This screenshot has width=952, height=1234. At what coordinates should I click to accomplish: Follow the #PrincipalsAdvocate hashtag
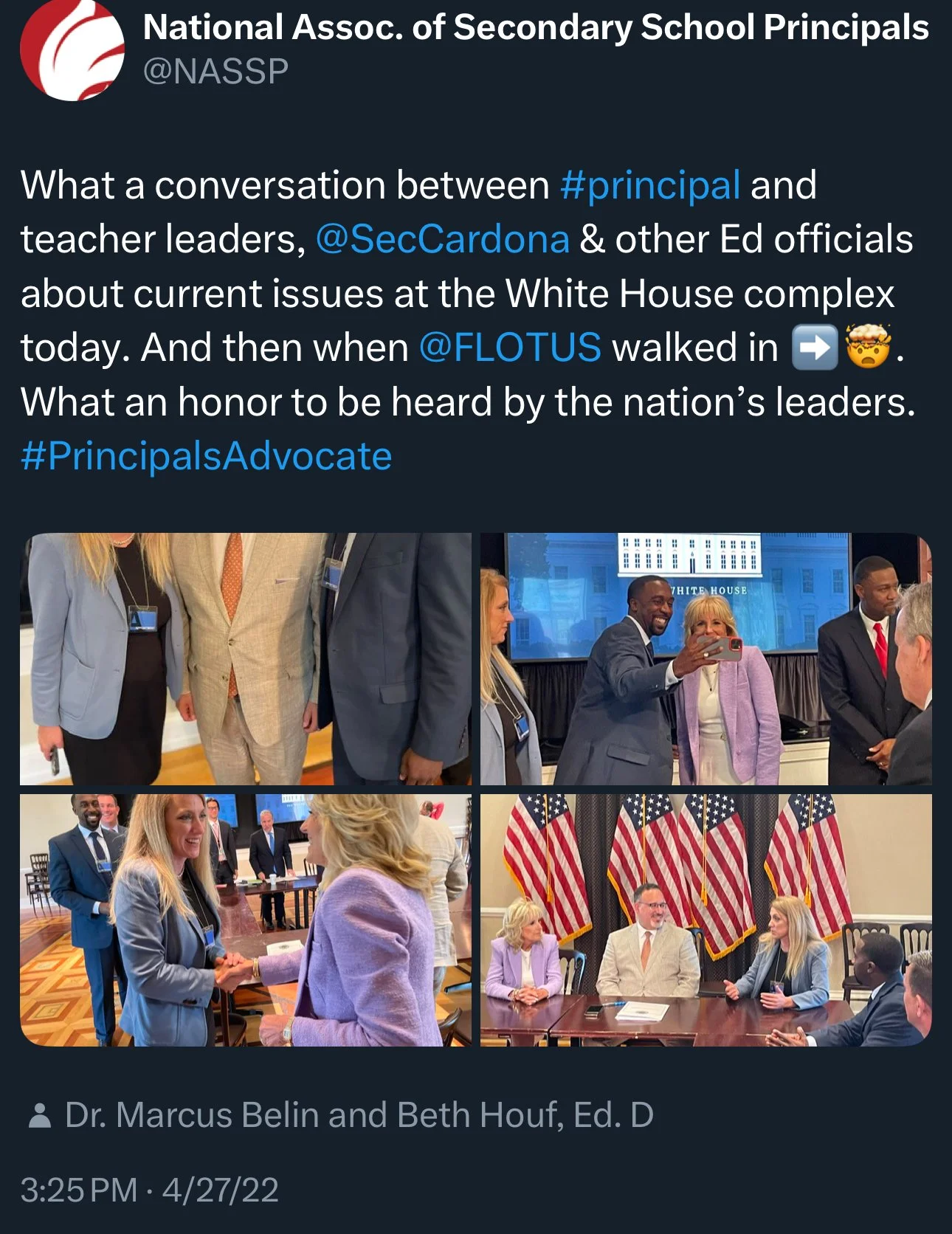point(207,456)
